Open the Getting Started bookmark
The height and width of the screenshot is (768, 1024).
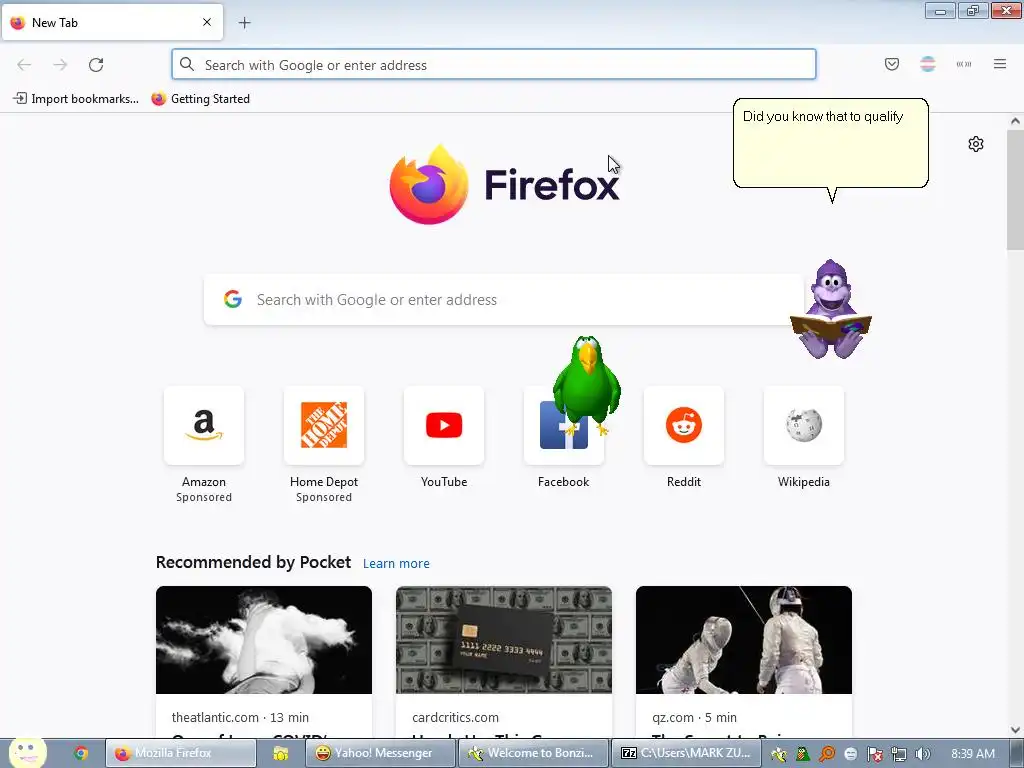[x=200, y=99]
